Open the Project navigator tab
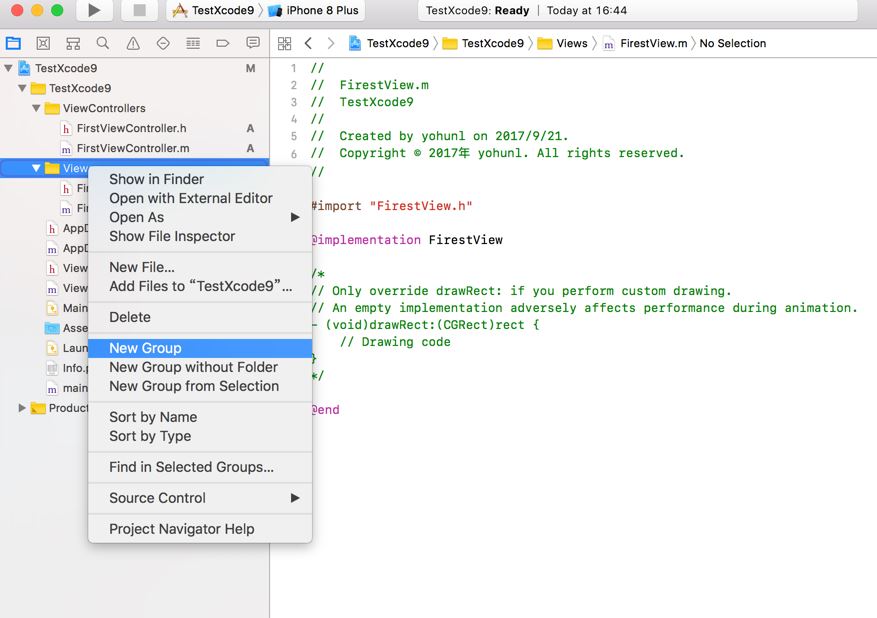The width and height of the screenshot is (877, 618). tap(13, 43)
